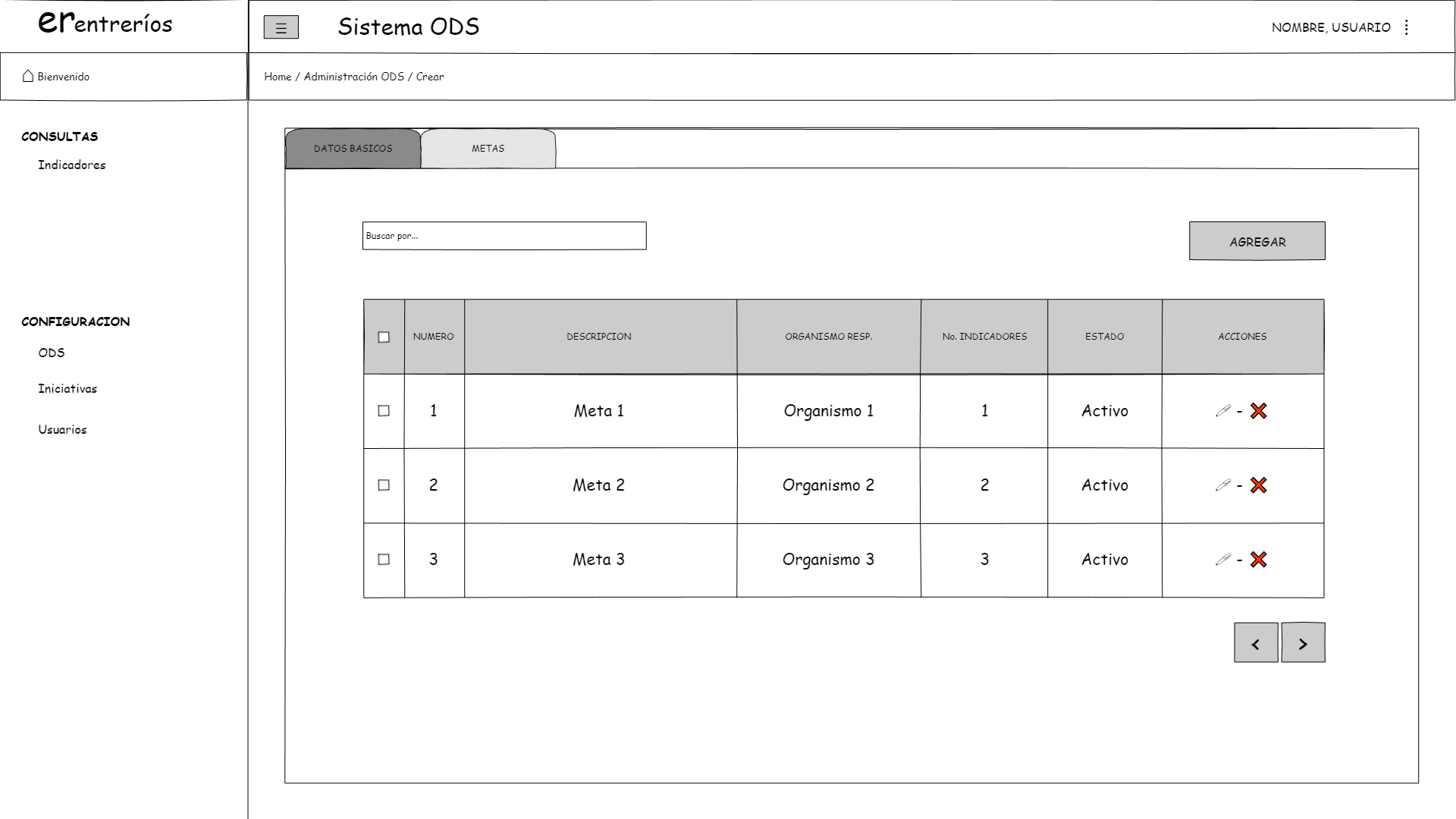Open the user options kebab menu
This screenshot has height=819, width=1456.
click(x=1407, y=27)
